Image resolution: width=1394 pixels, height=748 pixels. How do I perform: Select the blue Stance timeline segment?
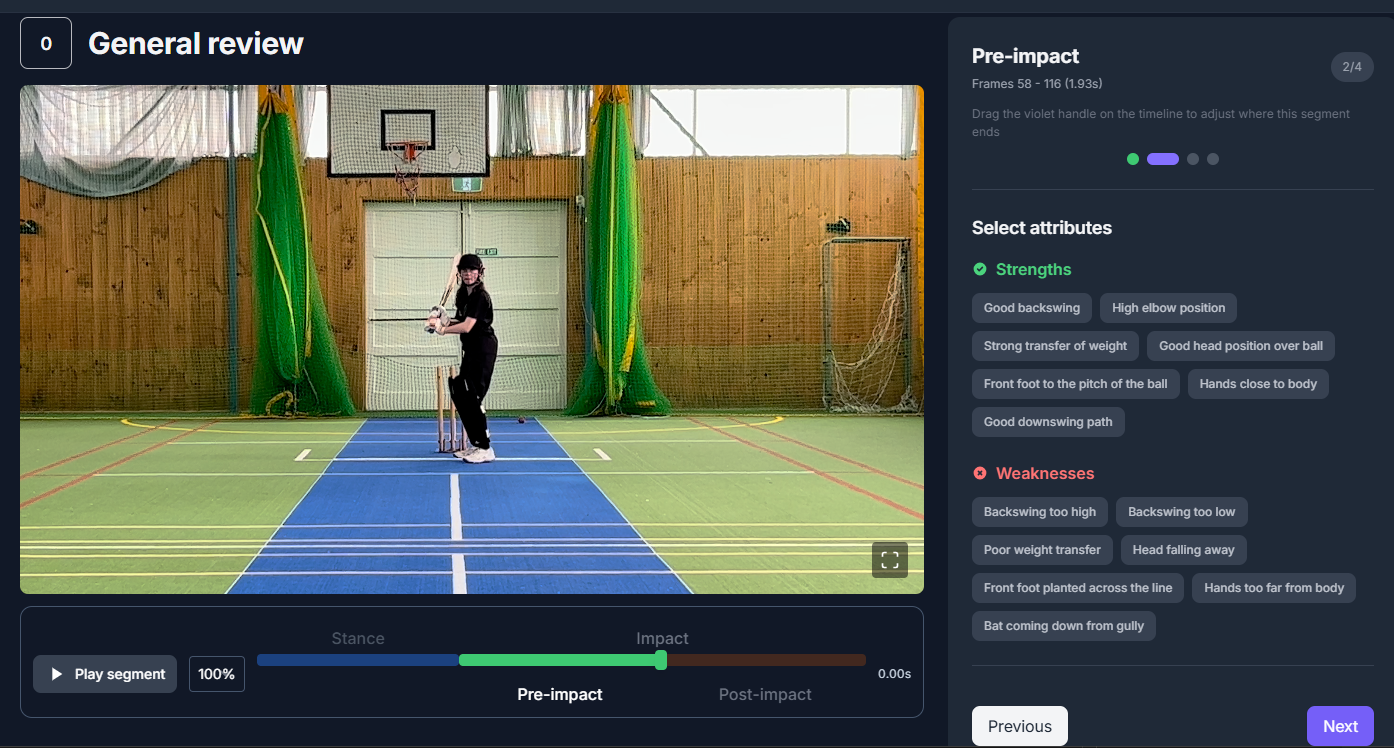(357, 660)
